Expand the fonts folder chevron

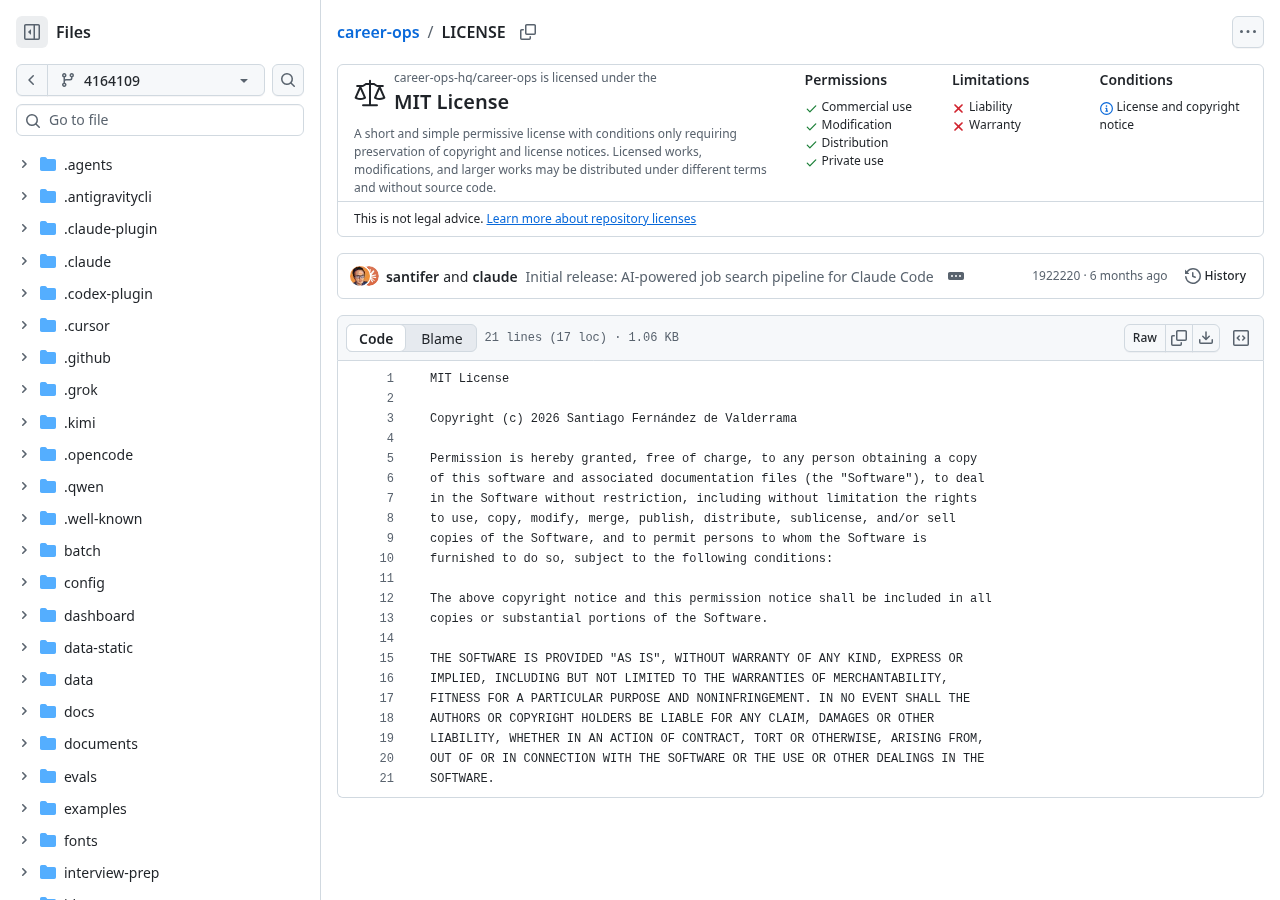pyautogui.click(x=24, y=840)
